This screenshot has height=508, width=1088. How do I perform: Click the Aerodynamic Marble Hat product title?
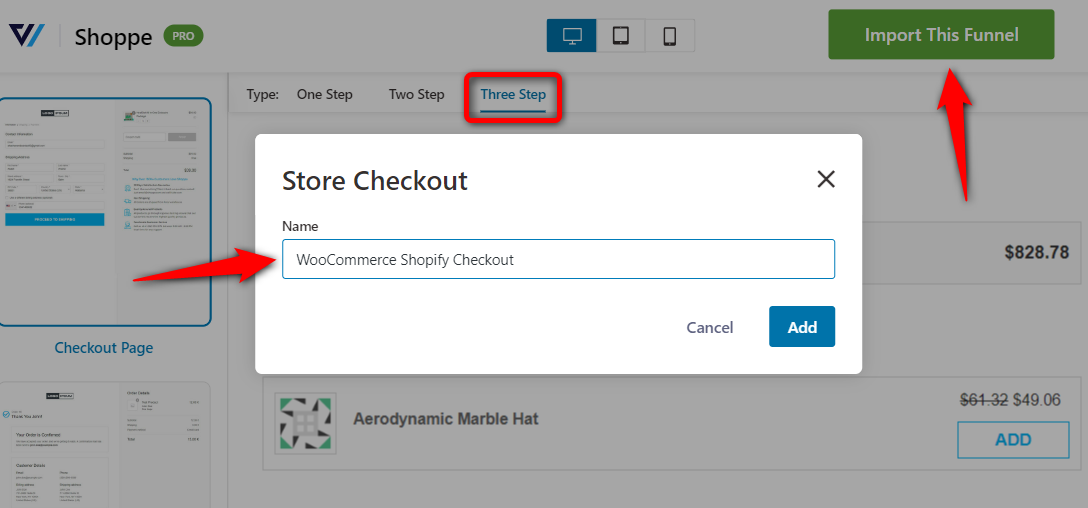[445, 419]
